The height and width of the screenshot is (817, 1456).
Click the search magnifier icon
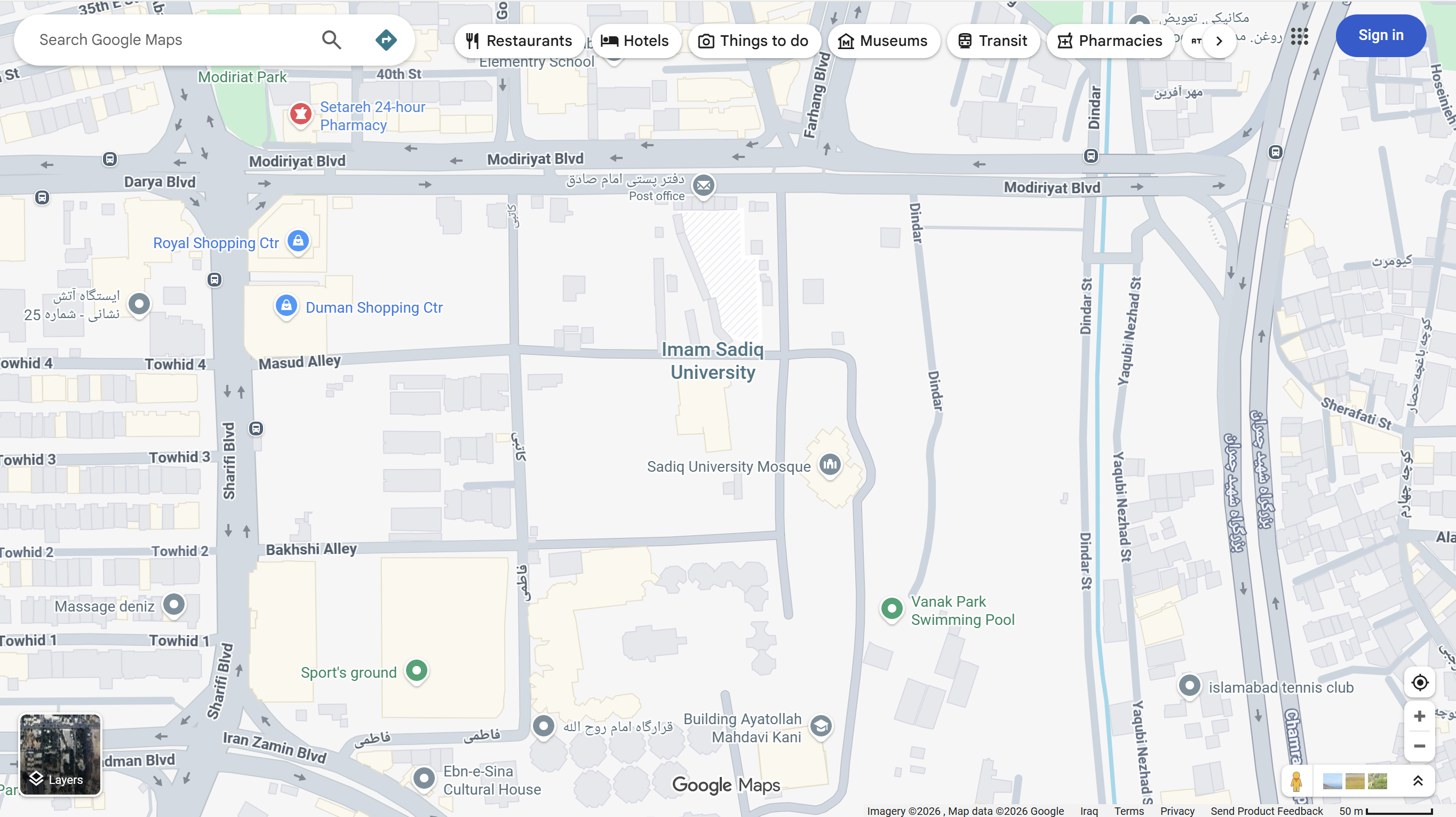coord(331,40)
